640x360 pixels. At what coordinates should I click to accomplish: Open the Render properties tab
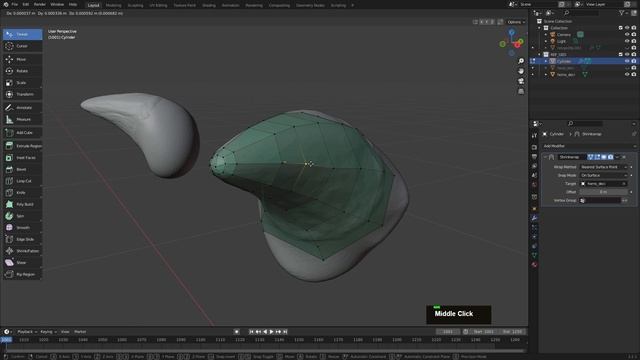click(x=534, y=147)
